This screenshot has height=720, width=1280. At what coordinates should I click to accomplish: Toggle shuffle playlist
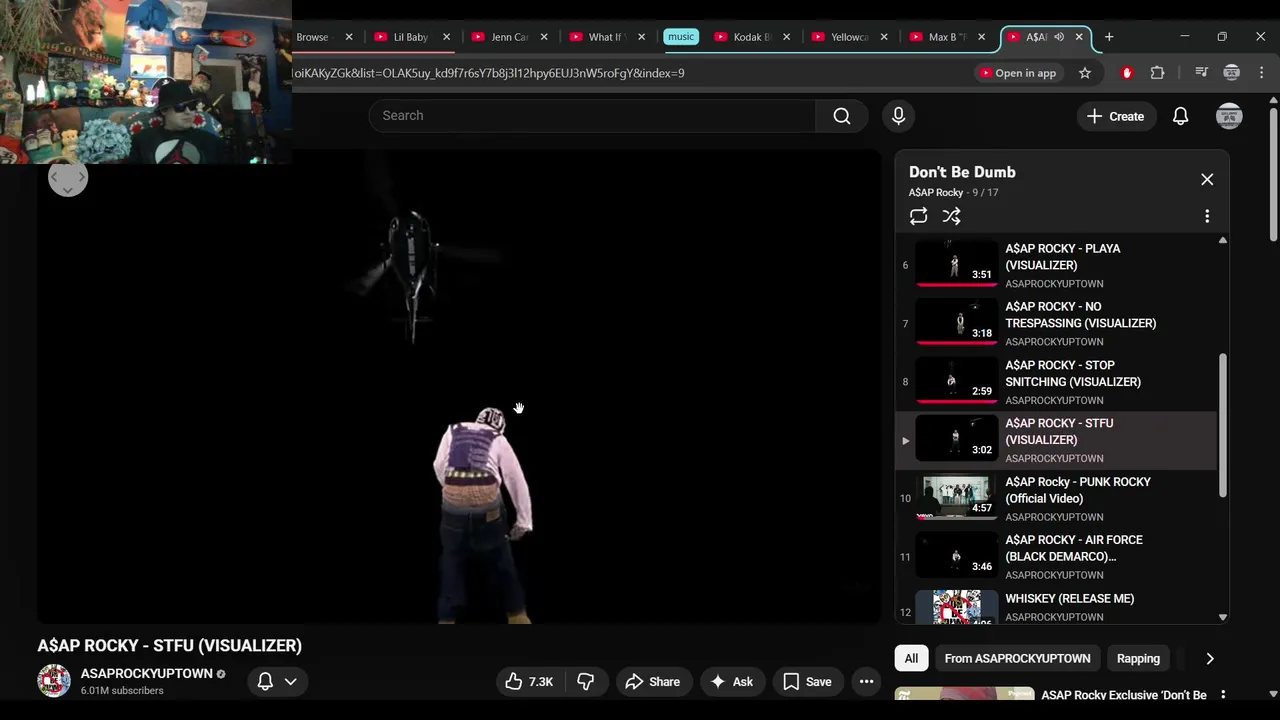coord(951,216)
